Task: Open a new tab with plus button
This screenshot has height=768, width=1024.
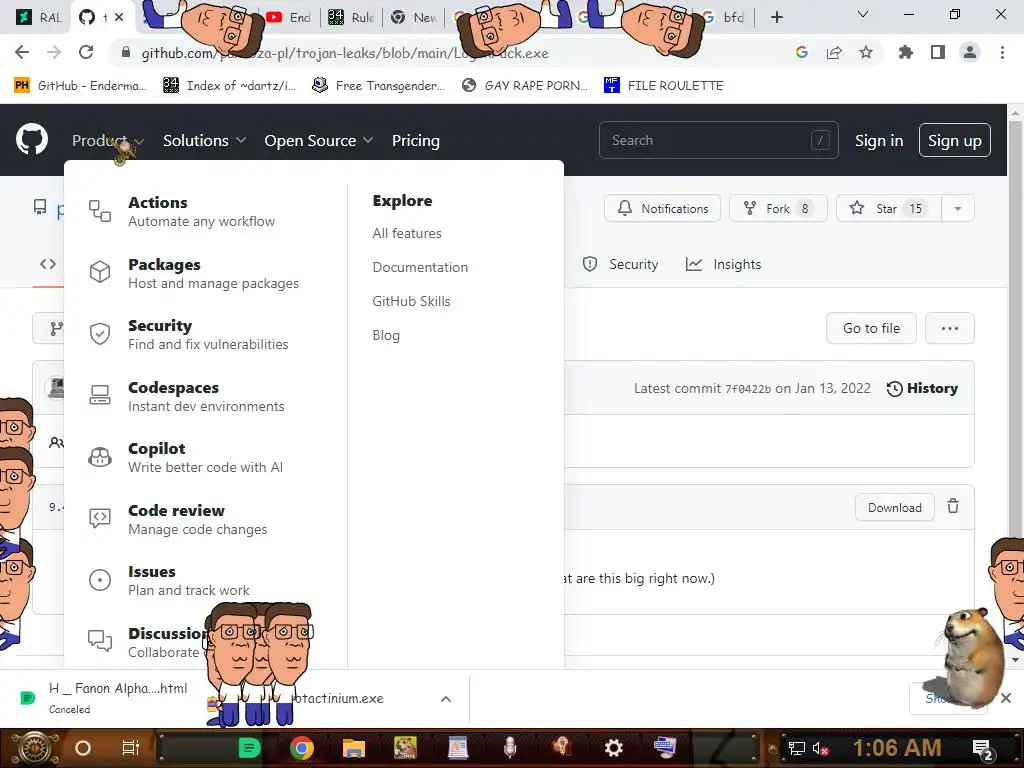Action: 776,17
